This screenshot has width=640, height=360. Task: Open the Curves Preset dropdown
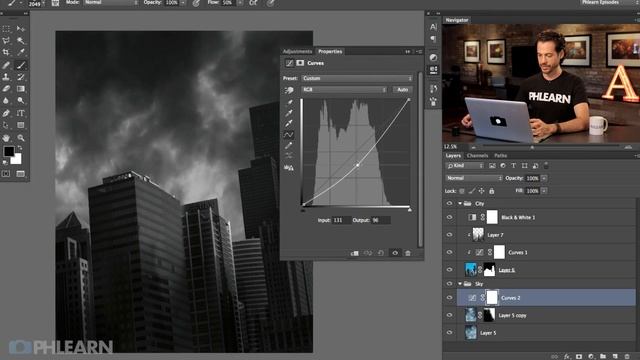point(357,78)
